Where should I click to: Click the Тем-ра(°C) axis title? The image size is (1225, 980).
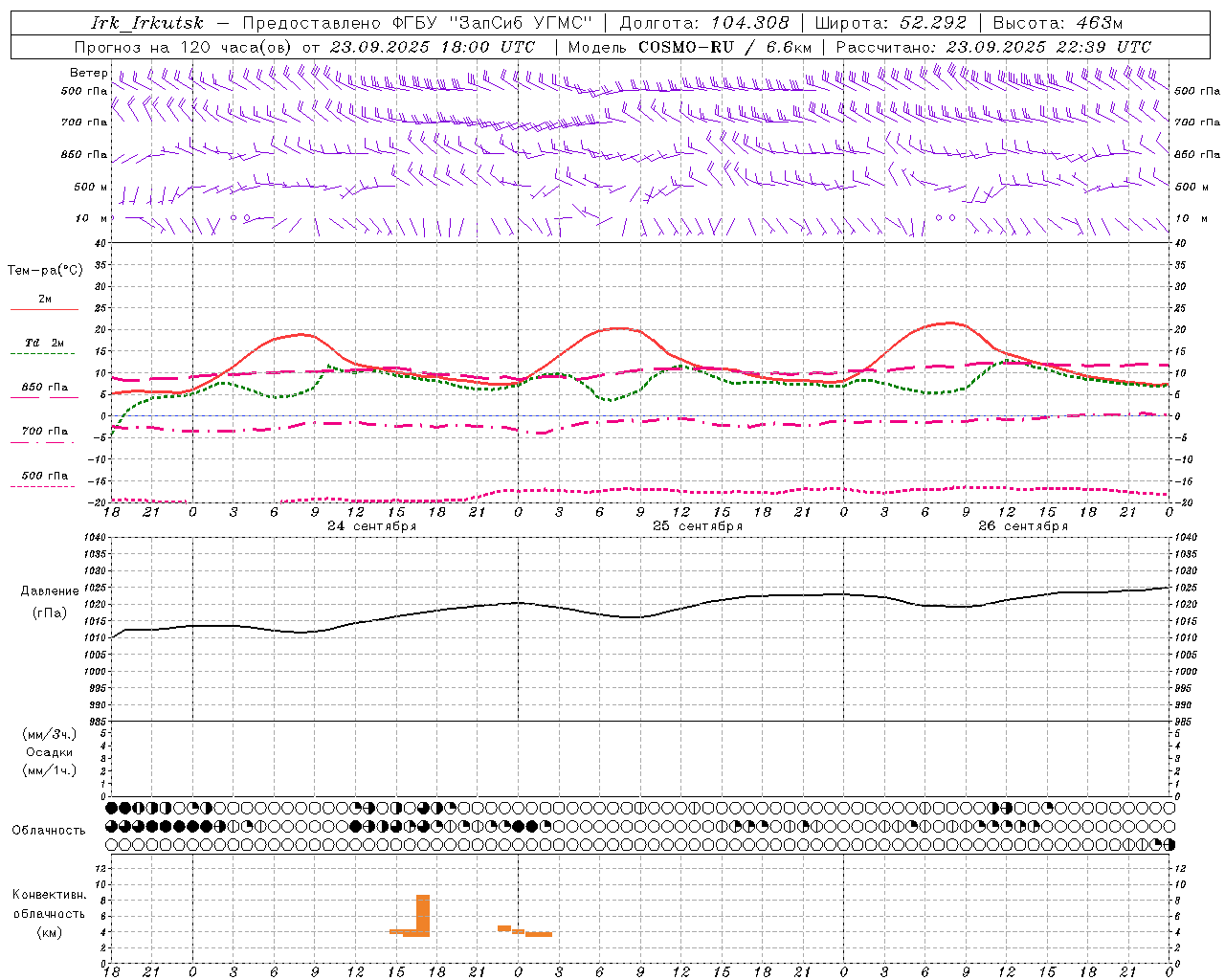[x=45, y=271]
